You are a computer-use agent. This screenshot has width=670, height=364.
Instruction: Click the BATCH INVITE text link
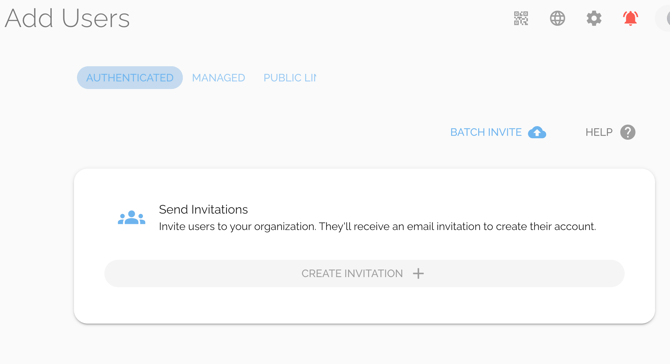pos(486,132)
